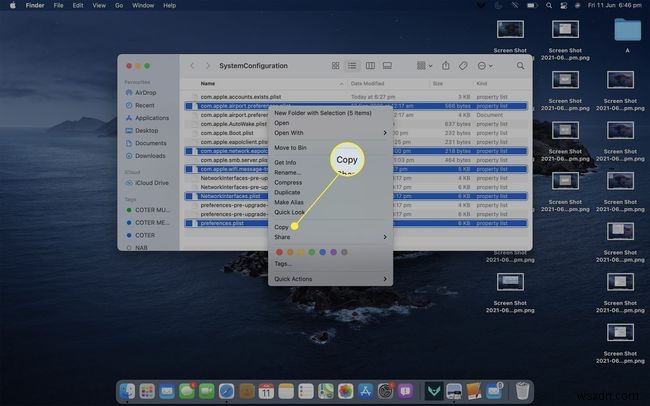Open AirDrop in the Finder sidebar
650x406 pixels.
tap(146, 91)
